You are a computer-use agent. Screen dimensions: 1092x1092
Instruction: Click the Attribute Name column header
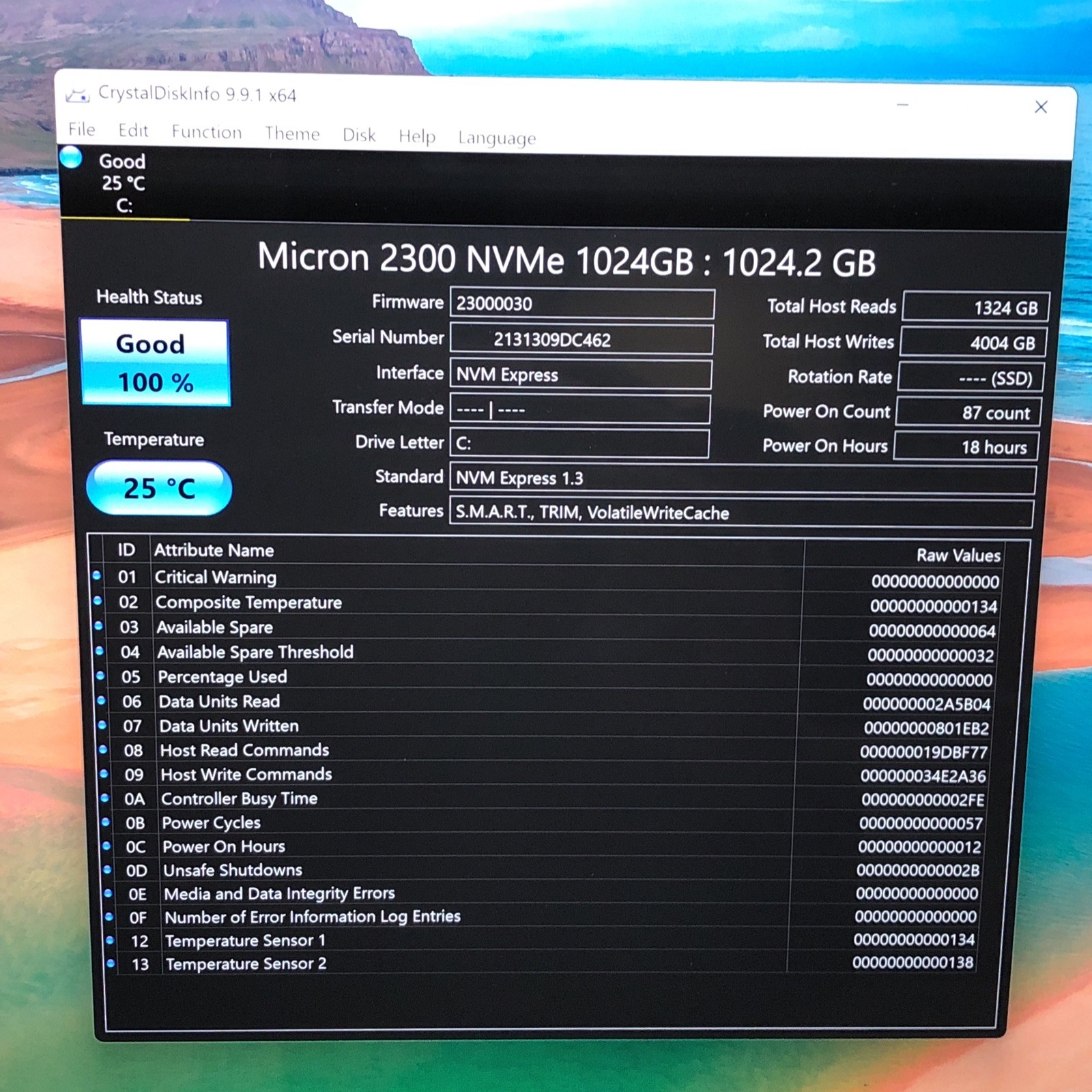point(214,550)
